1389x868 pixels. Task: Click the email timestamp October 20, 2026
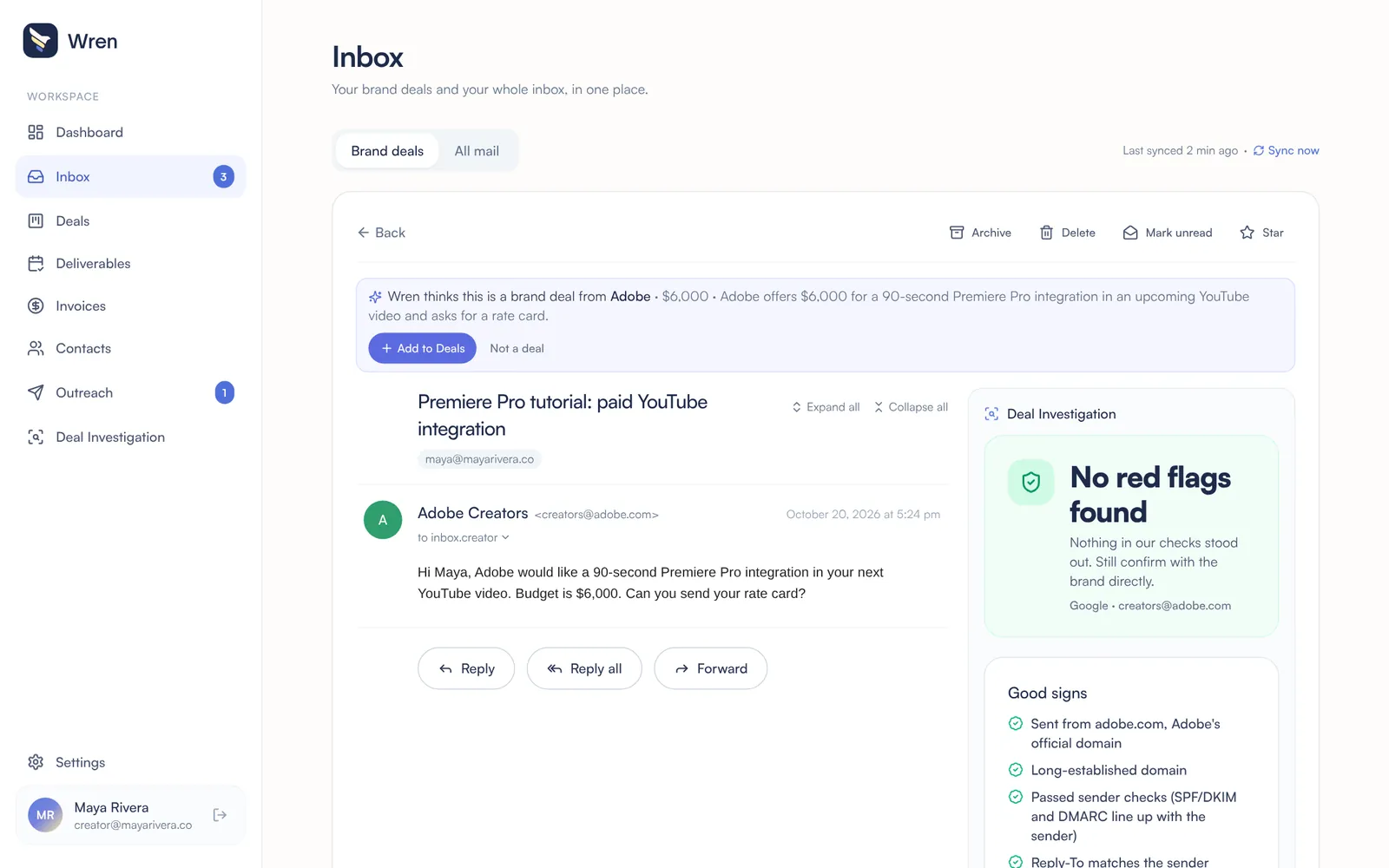[863, 515]
